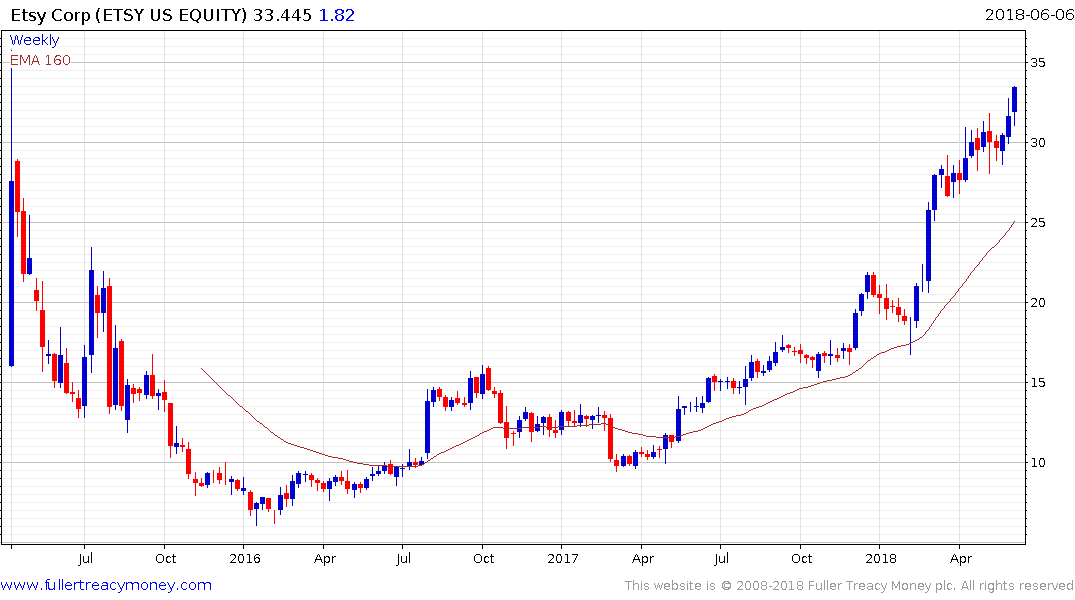Select the first 'Jul' label on the time axis
Image resolution: width=1075 pixels, height=600 pixels.
86,558
